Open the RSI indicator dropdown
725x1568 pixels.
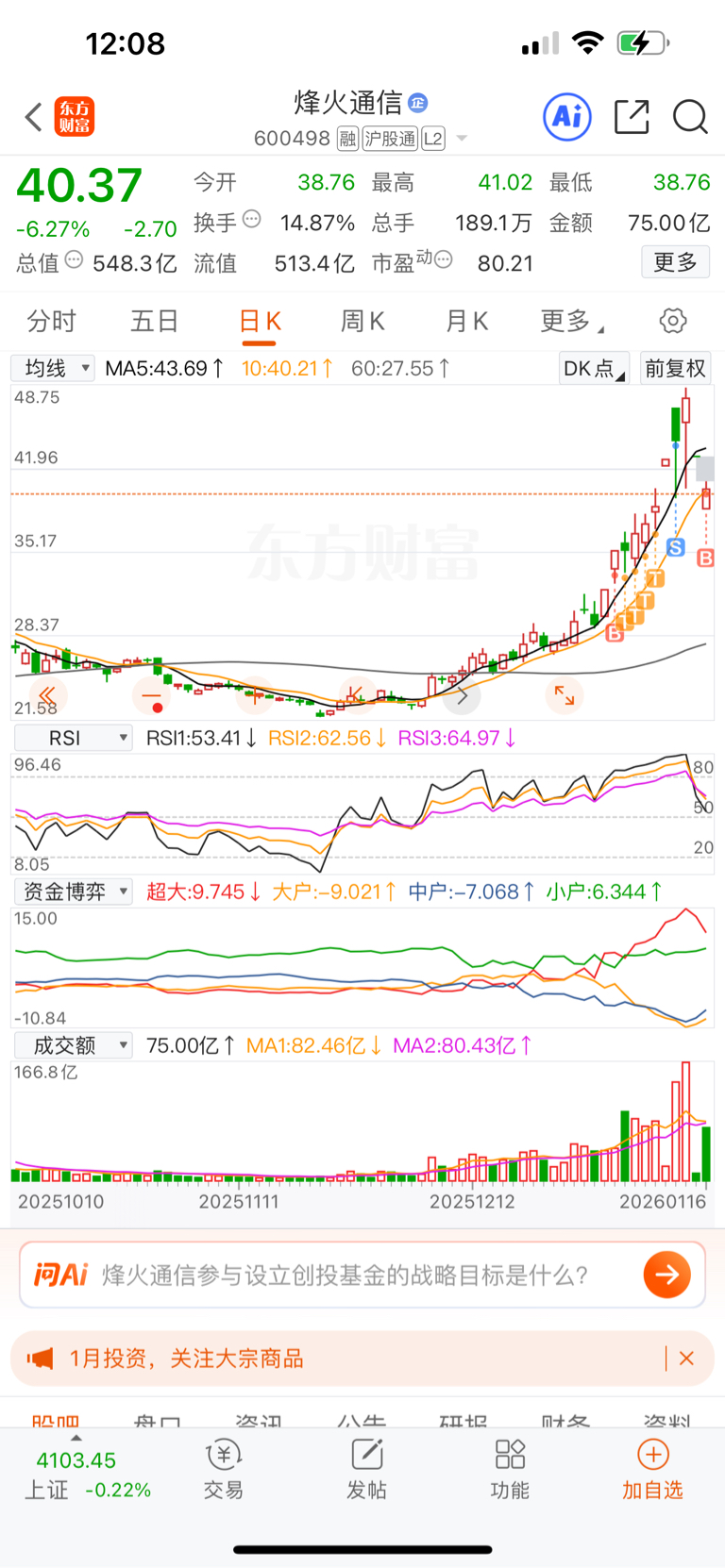(72, 738)
